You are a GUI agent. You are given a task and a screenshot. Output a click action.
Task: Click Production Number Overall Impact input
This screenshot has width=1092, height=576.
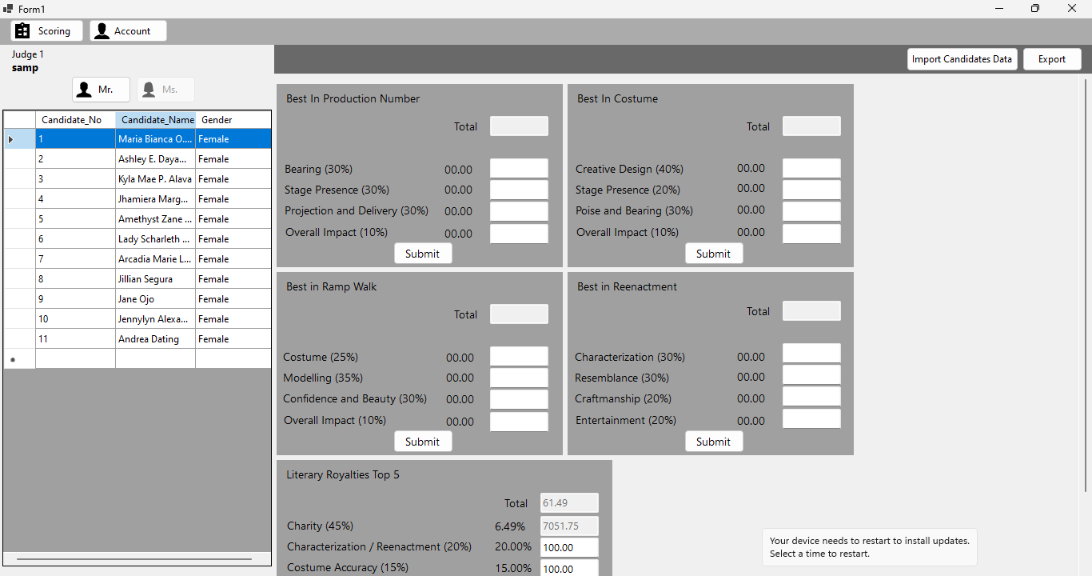(x=519, y=233)
